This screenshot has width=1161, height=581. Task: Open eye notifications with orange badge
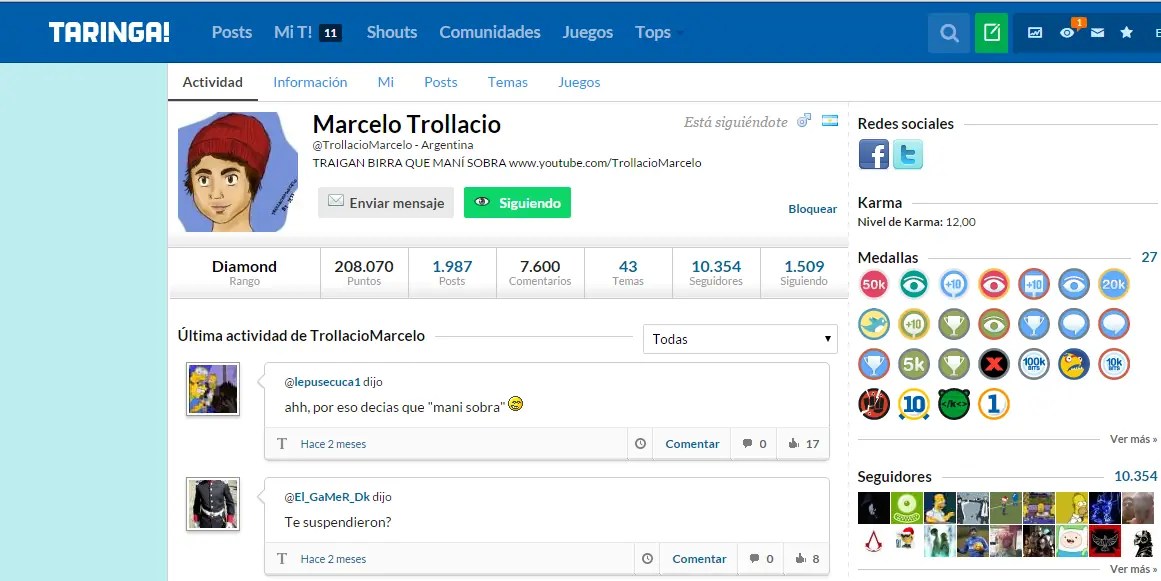coord(1067,33)
